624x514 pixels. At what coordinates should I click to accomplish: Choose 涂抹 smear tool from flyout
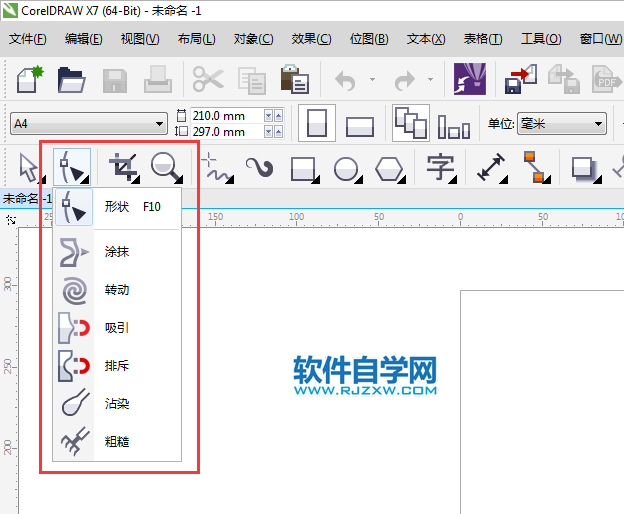tap(117, 251)
